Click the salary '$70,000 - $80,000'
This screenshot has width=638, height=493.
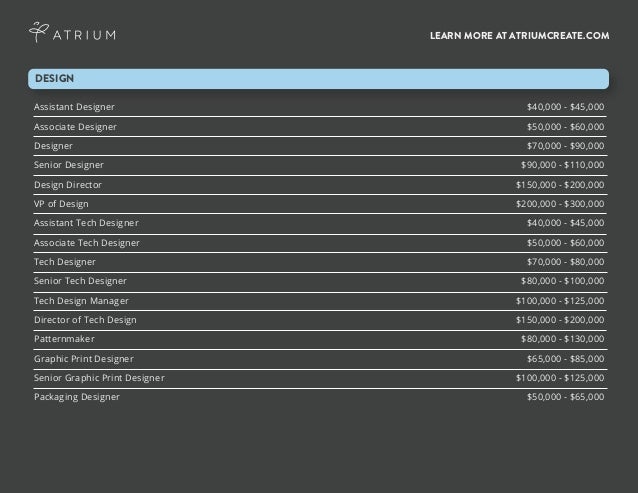coord(565,262)
